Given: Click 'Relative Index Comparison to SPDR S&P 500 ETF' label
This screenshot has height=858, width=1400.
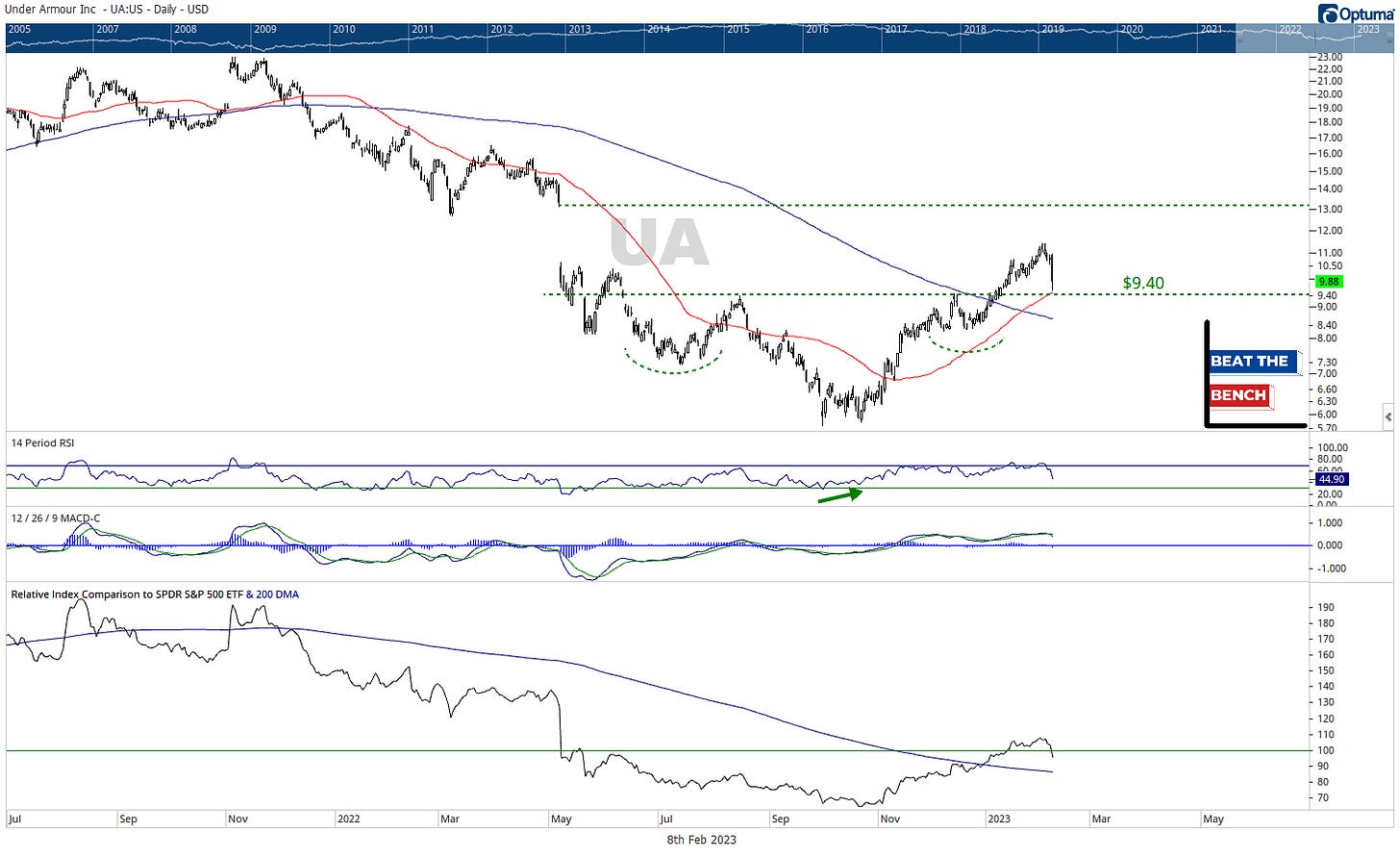Looking at the screenshot, I should (127, 594).
